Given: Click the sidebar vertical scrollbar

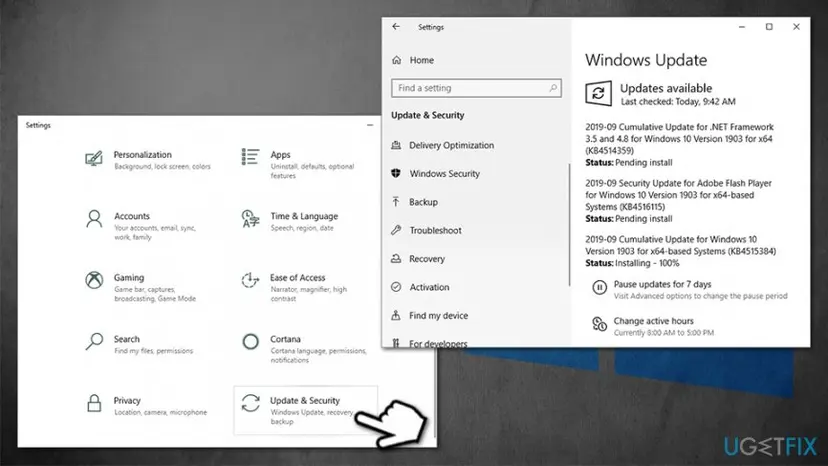Looking at the screenshot, I should pyautogui.click(x=569, y=225).
